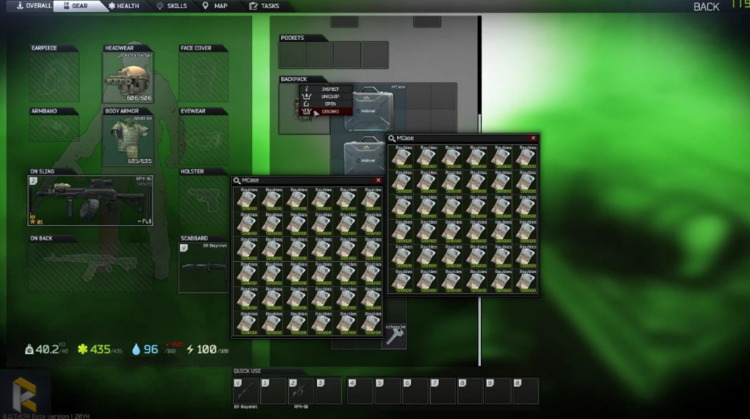Click the POCKETS label
Image resolution: width=750 pixels, height=419 pixels.
tap(293, 38)
